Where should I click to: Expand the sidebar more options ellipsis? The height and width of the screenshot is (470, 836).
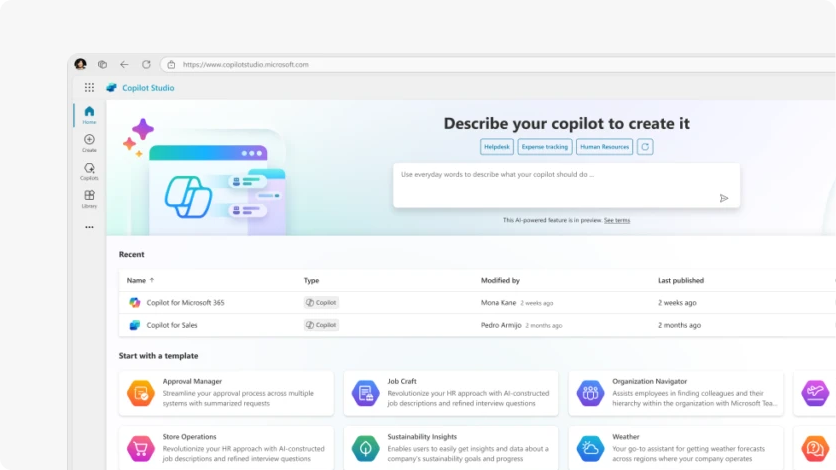pos(89,227)
